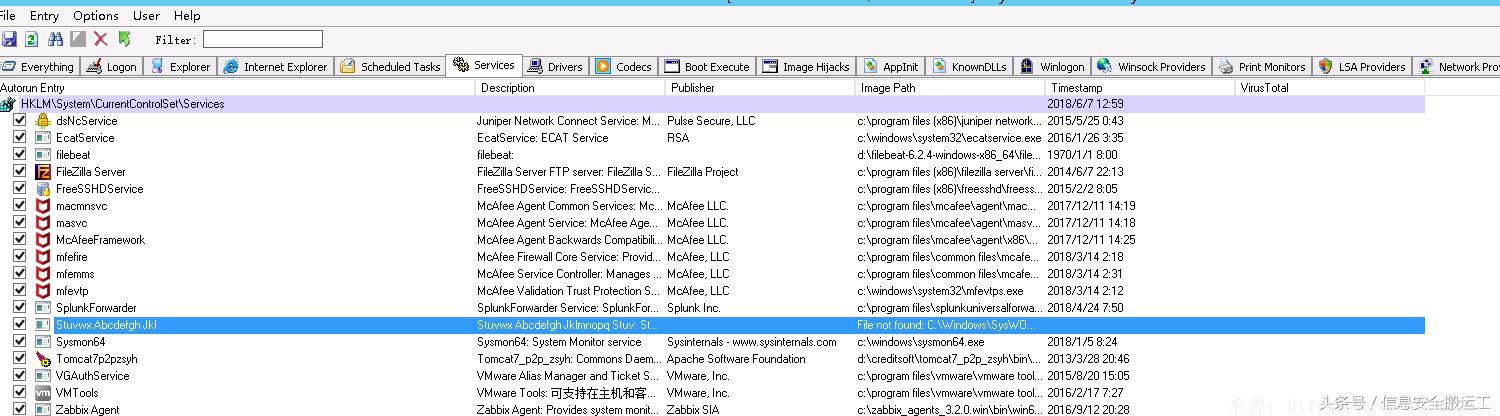The width and height of the screenshot is (1500, 416).
Task: Click into the Filter text box
Action: point(263,40)
